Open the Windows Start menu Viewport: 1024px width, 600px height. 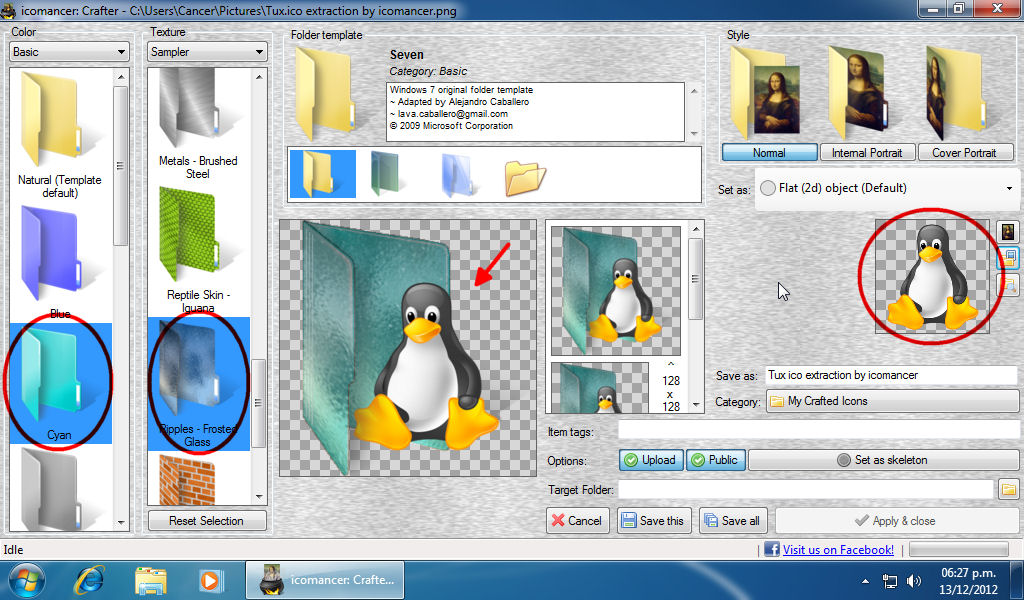pos(26,580)
